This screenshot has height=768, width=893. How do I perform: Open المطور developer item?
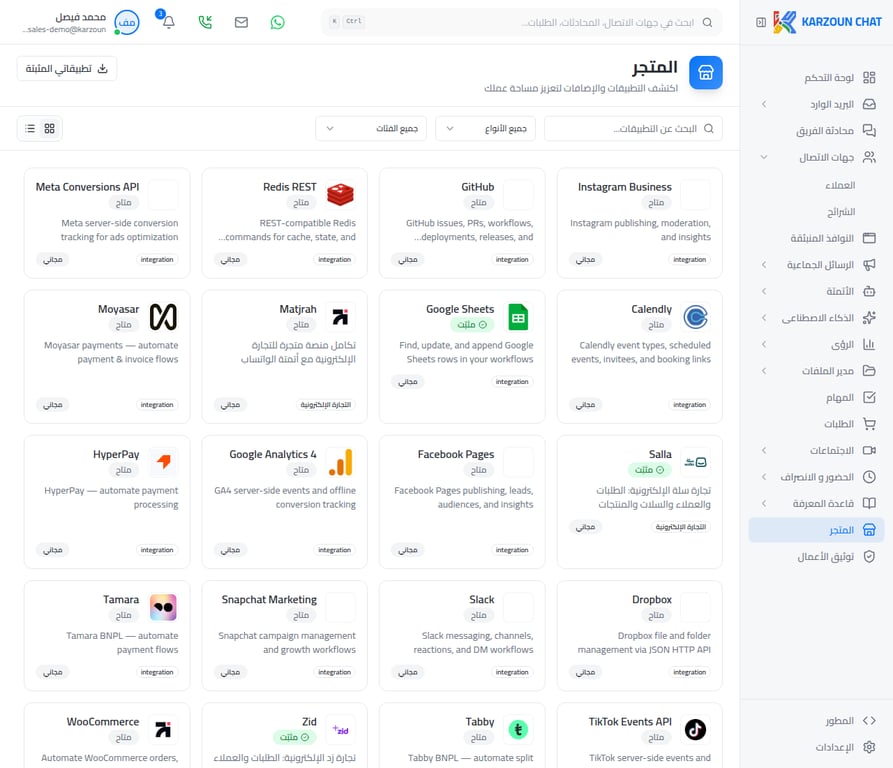point(816,721)
